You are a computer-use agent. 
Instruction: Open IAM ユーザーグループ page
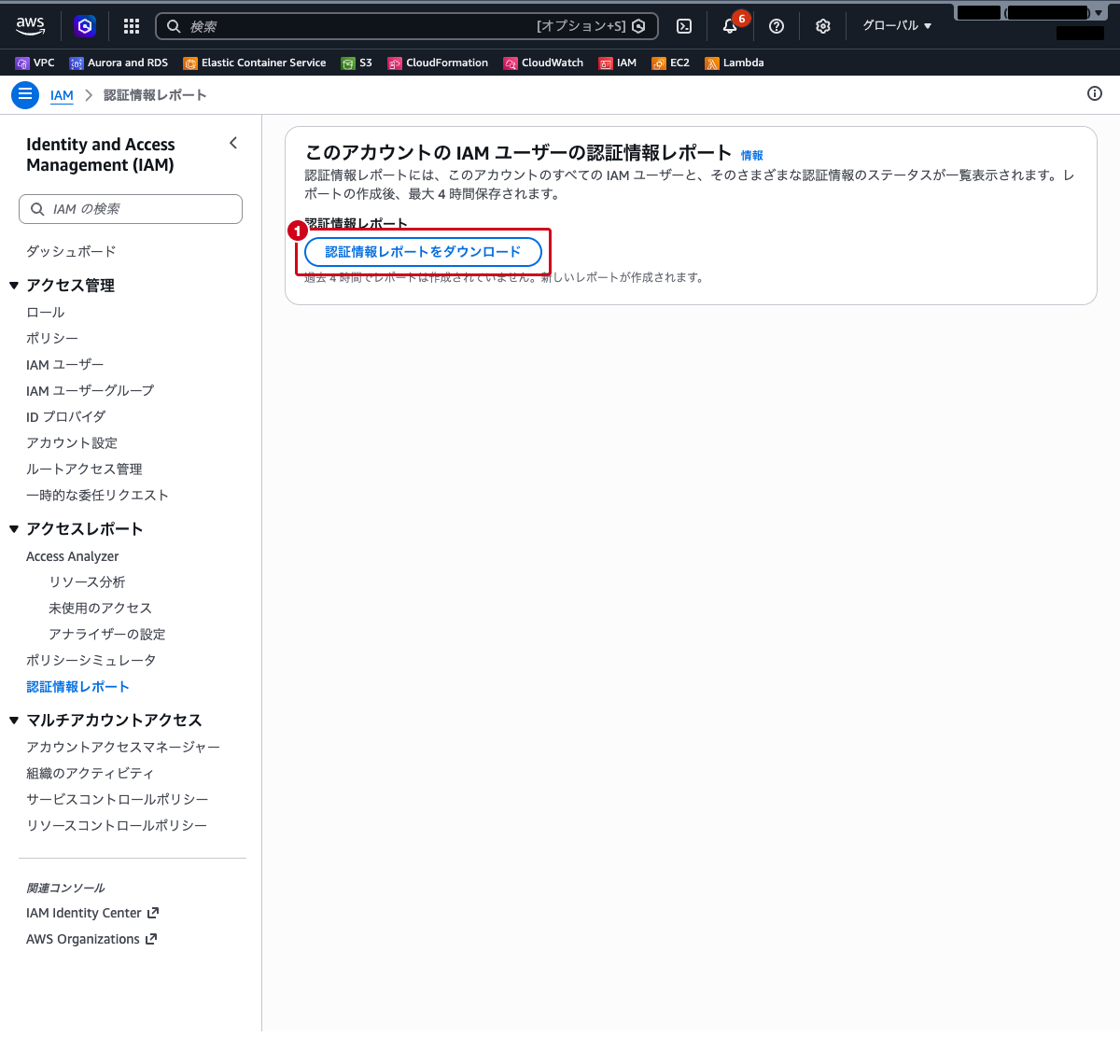[91, 390]
